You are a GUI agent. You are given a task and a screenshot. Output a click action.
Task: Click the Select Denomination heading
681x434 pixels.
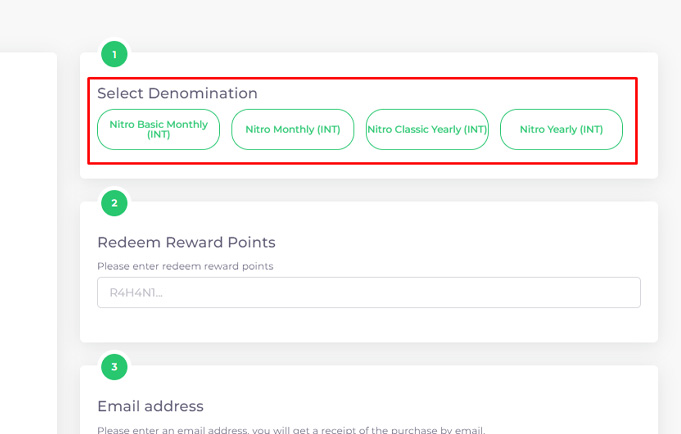[177, 93]
